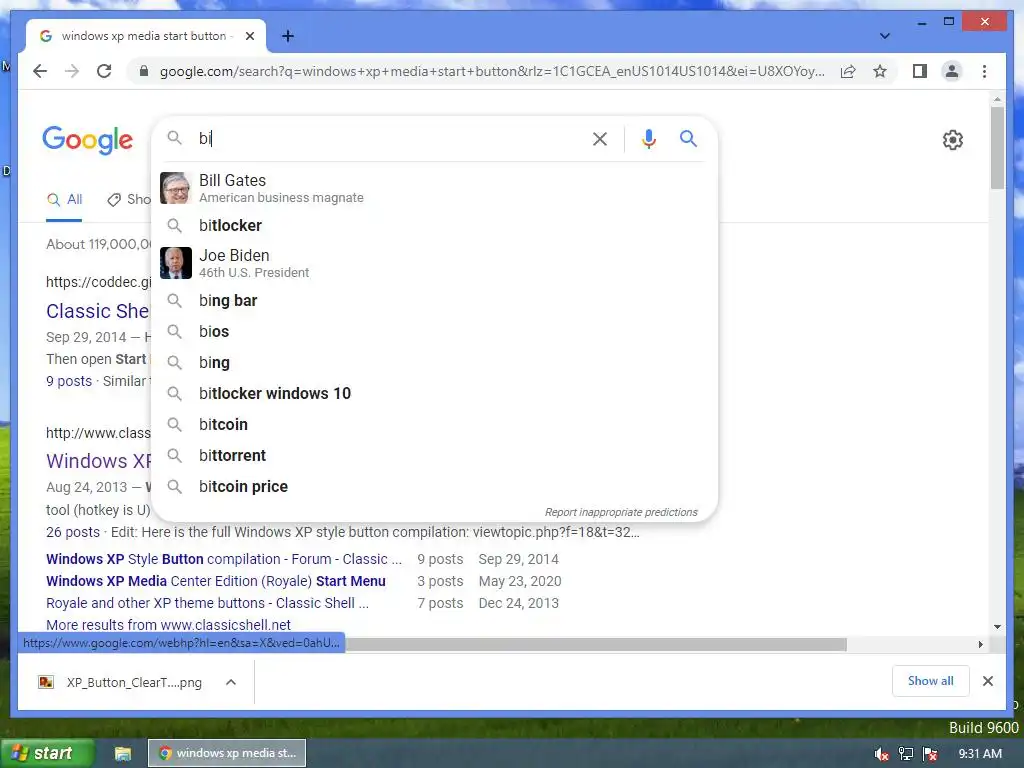Open Royale and other XP theme buttons link
The image size is (1024, 768).
pos(208,603)
